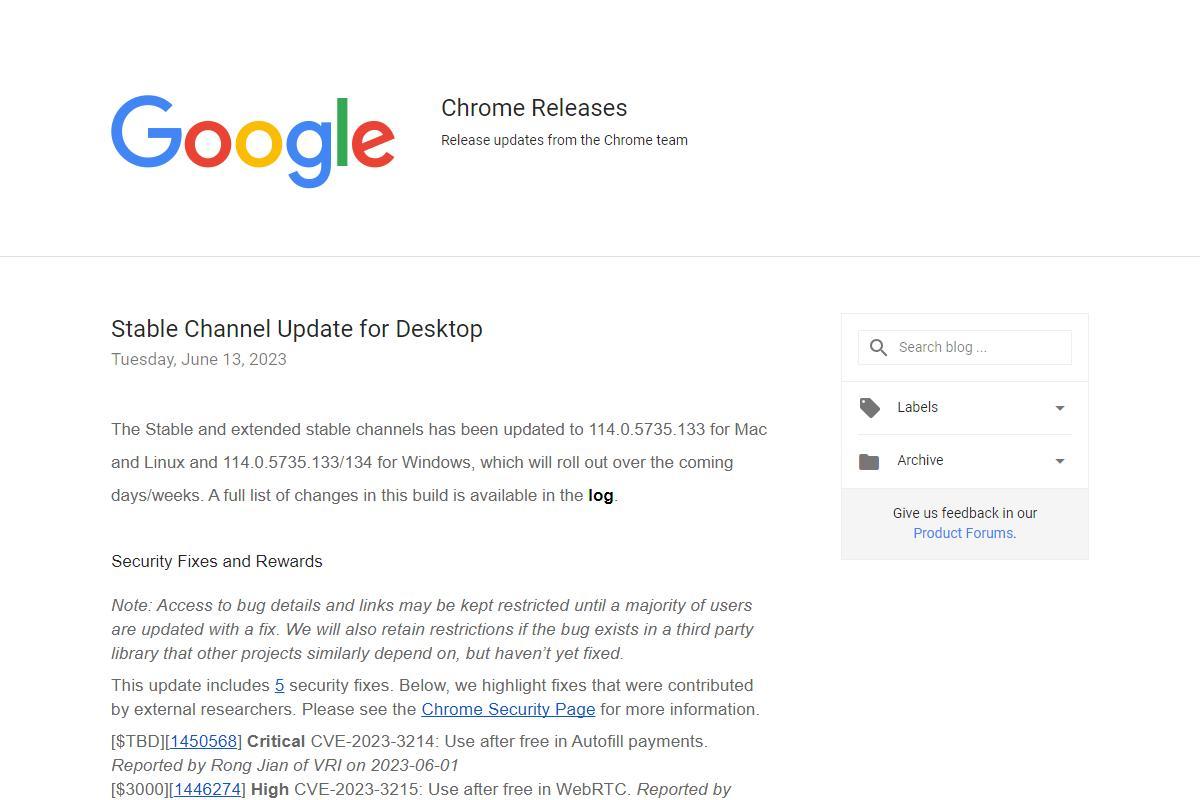1200x800 pixels.
Task: Click CVE-2023-3214 text
Action: tap(373, 741)
